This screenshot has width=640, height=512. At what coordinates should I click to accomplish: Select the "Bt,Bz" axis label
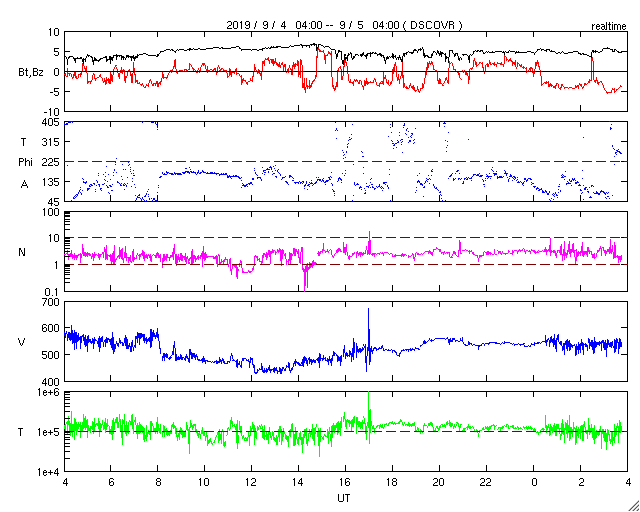coord(31,73)
